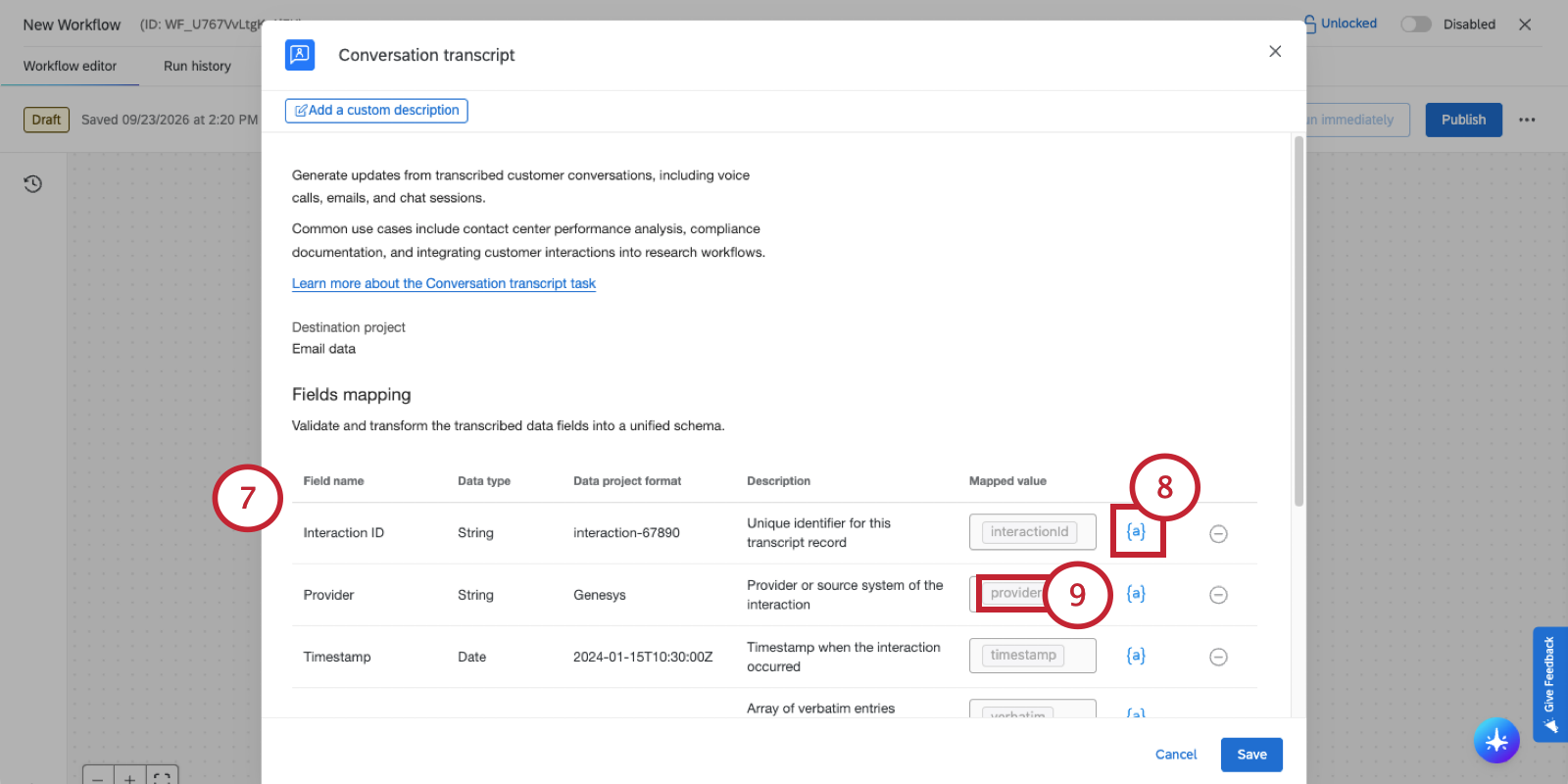Viewport: 1568px width, 784px height.
Task: Click the Draft status badge
Action: (x=46, y=120)
